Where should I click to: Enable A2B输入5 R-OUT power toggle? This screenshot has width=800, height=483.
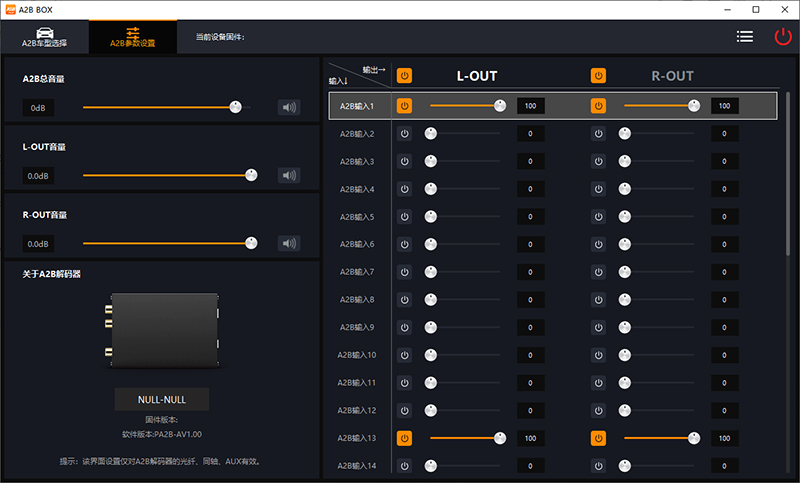(598, 216)
